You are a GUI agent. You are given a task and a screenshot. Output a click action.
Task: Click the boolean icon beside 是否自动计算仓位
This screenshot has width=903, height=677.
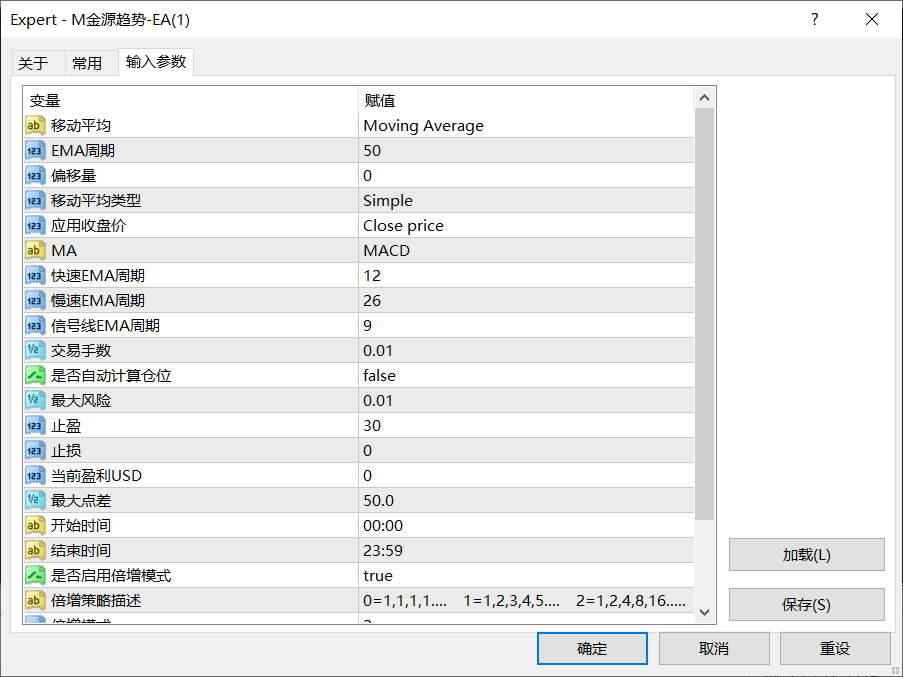pyautogui.click(x=35, y=376)
